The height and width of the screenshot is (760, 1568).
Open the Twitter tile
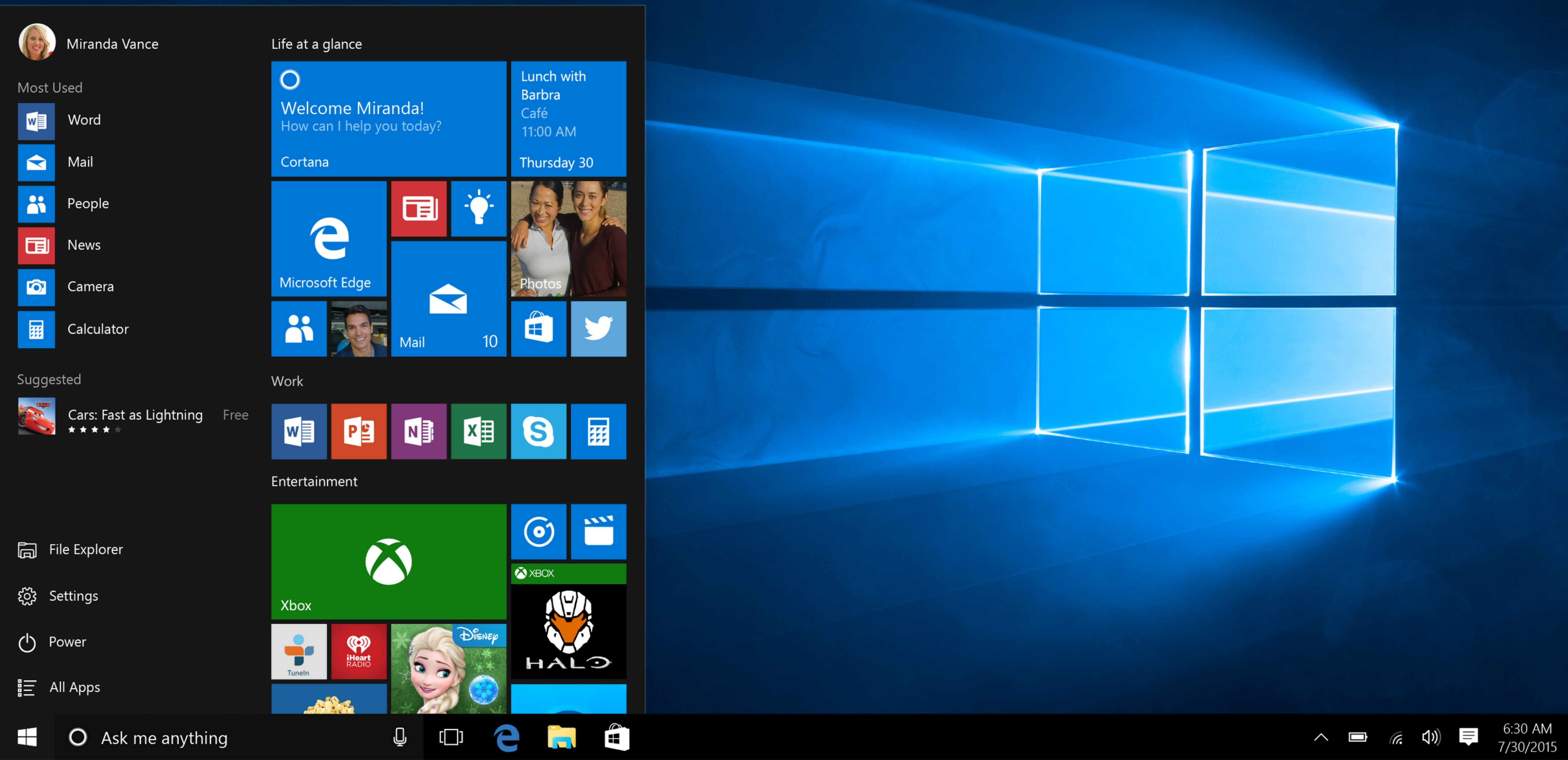click(598, 329)
